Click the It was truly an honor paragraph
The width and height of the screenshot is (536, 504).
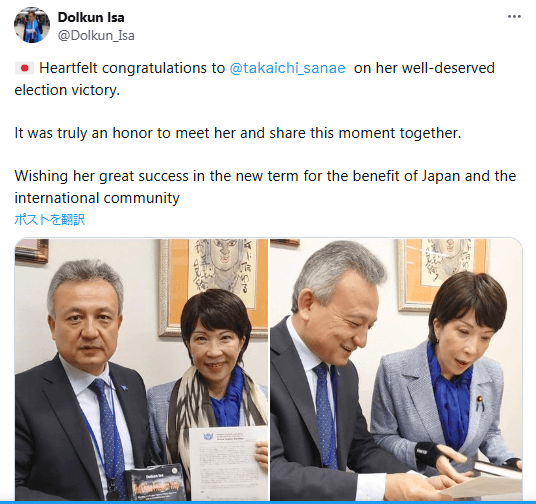coord(238,133)
